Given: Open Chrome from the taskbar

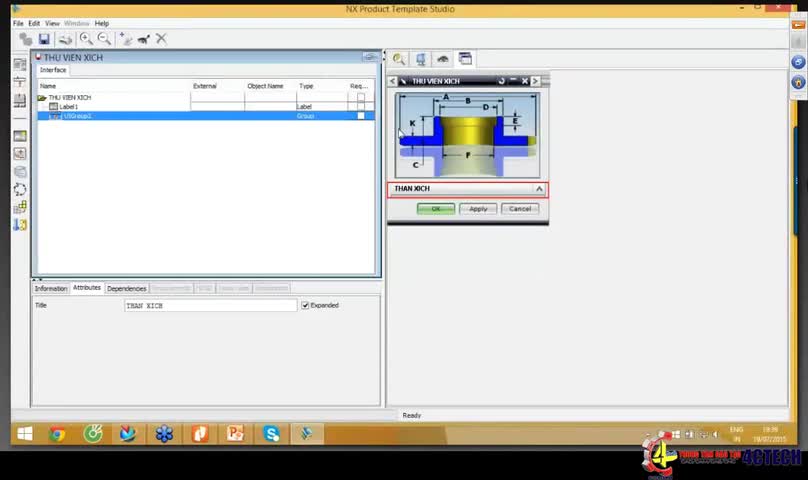Looking at the screenshot, I should pos(57,434).
